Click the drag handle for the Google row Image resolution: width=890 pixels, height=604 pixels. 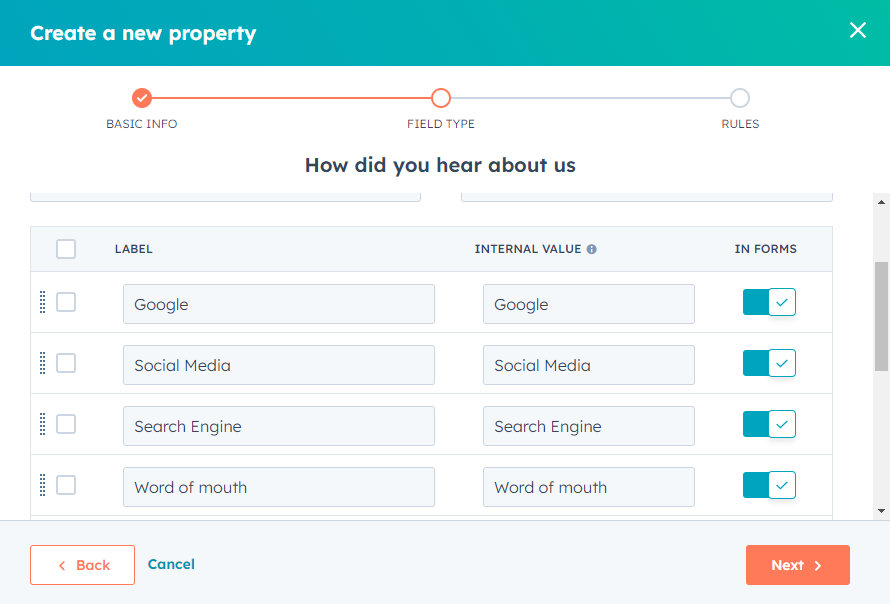[x=42, y=302]
